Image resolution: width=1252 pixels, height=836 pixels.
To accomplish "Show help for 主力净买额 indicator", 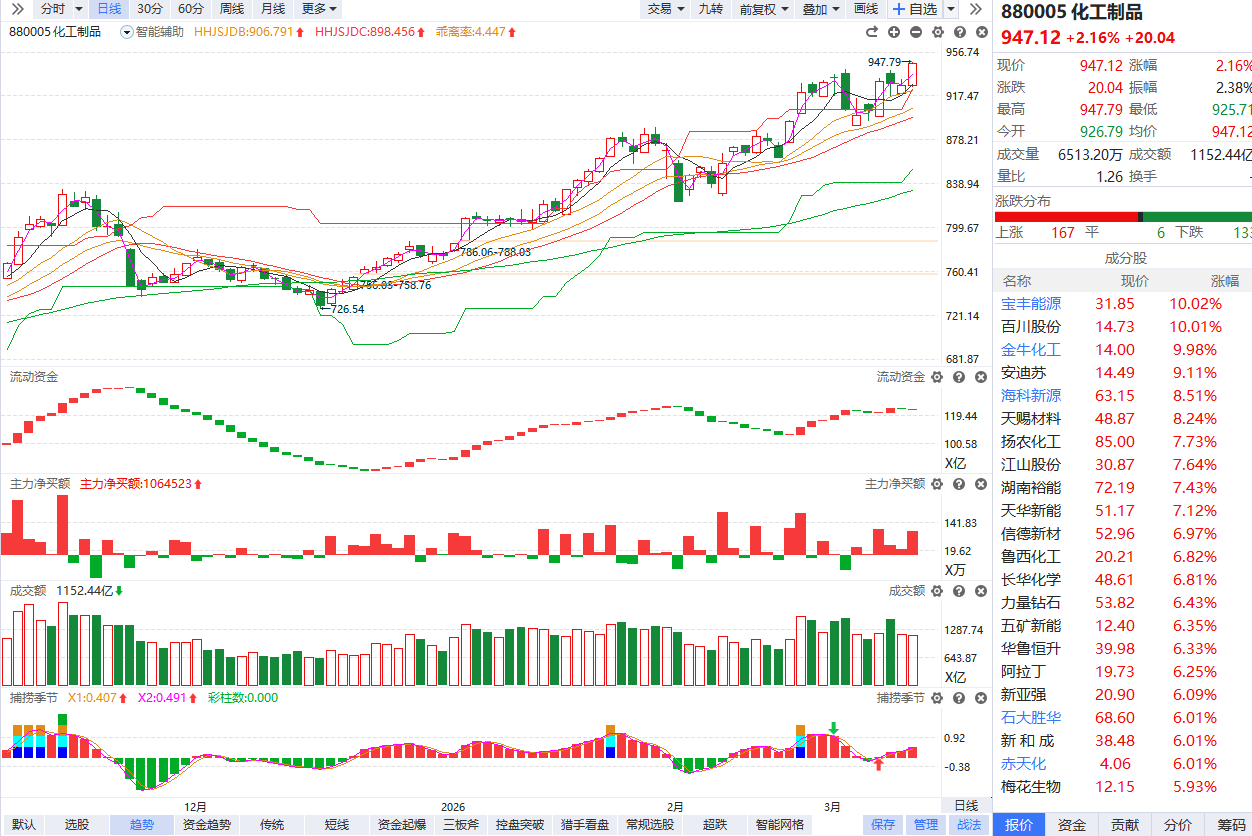I will tap(958, 484).
